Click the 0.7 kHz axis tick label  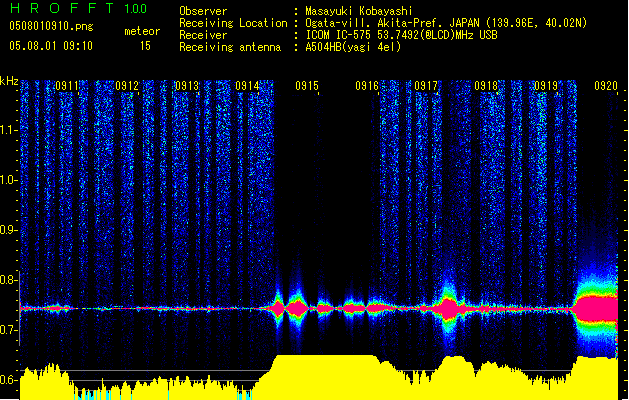[x=8, y=330]
